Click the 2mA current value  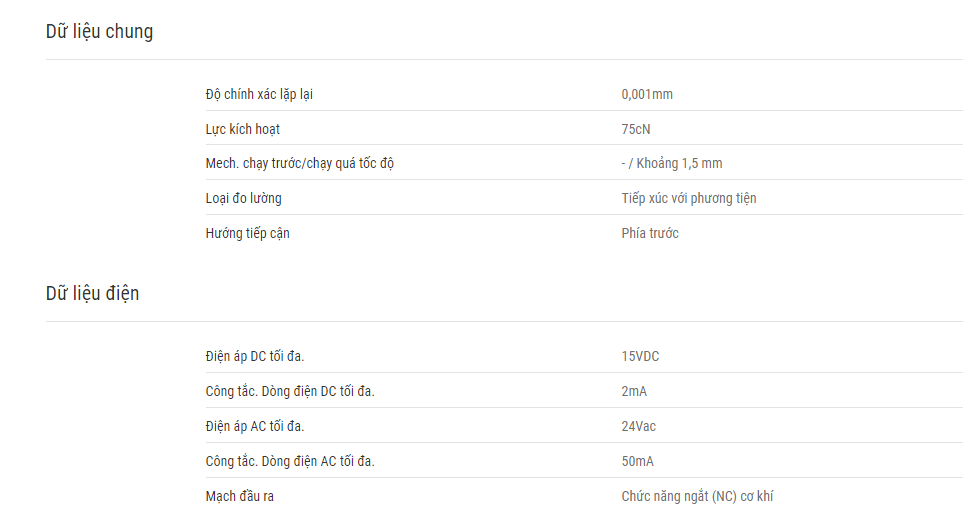click(634, 391)
